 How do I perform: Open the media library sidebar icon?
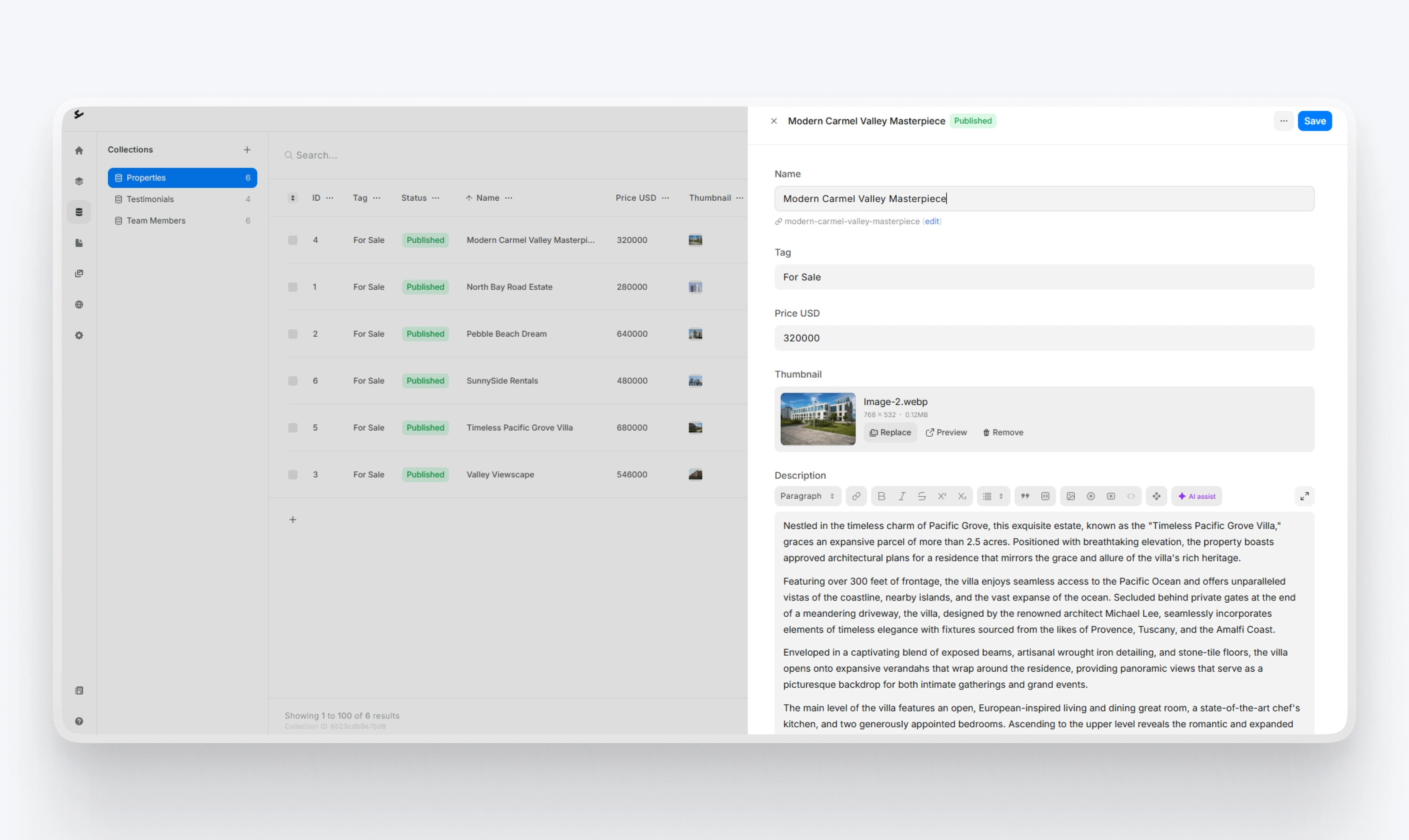[79, 273]
